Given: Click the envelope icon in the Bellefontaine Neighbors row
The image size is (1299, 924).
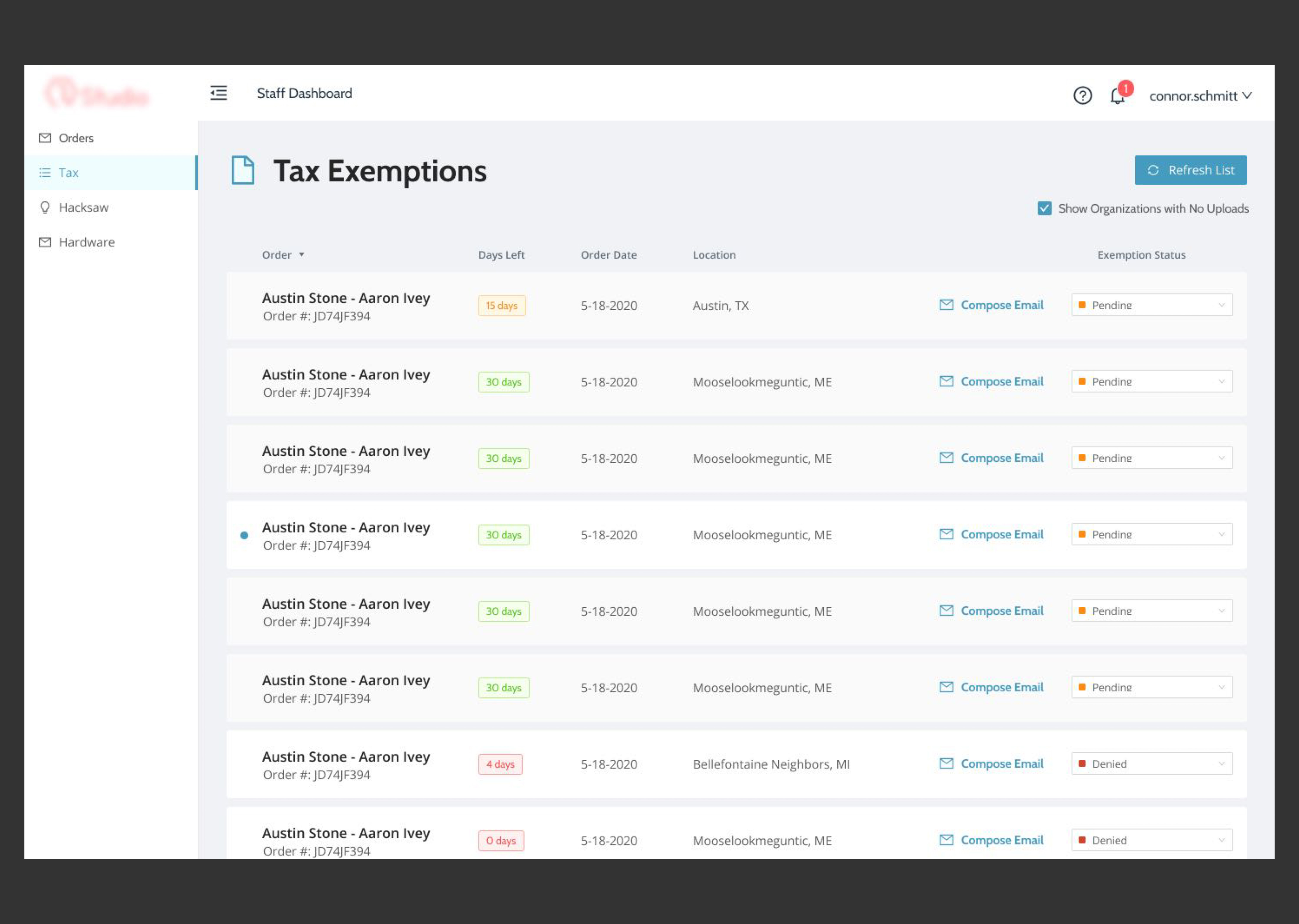Looking at the screenshot, I should coord(946,764).
